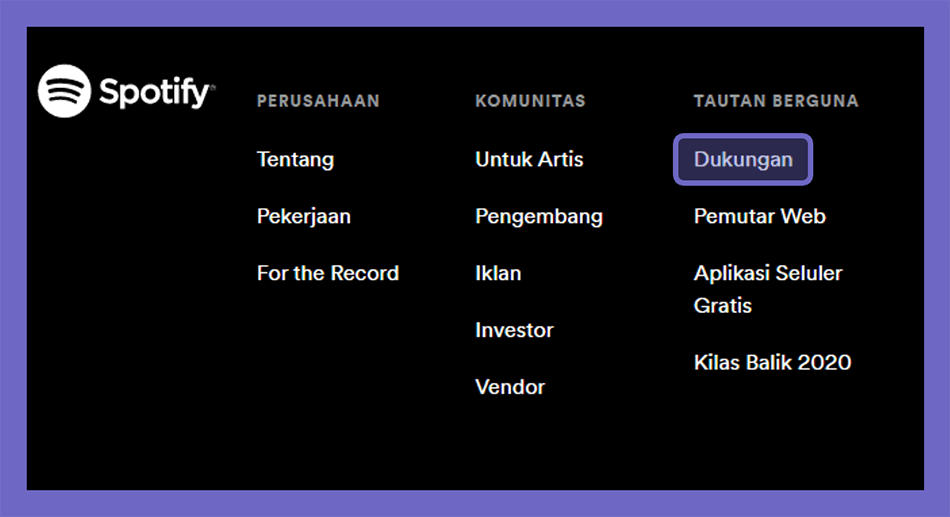
Task: Open the Untuk Artis link
Action: [x=529, y=159]
